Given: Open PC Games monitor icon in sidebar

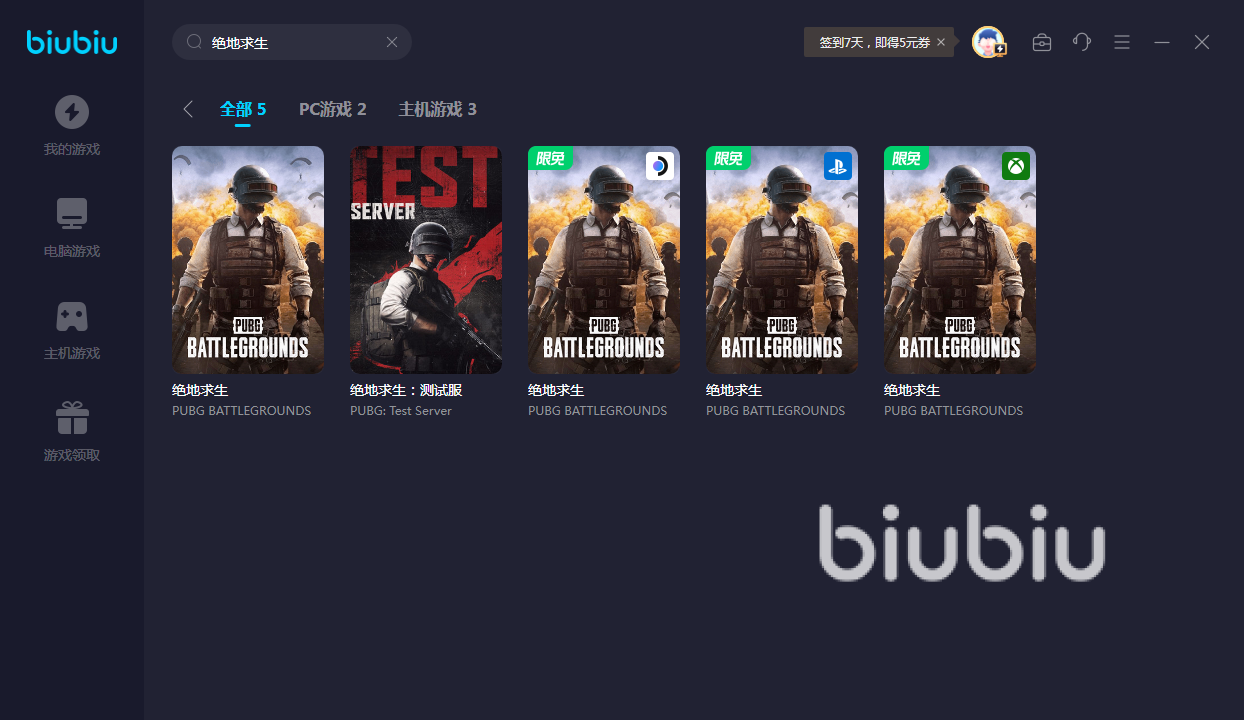Looking at the screenshot, I should [72, 214].
